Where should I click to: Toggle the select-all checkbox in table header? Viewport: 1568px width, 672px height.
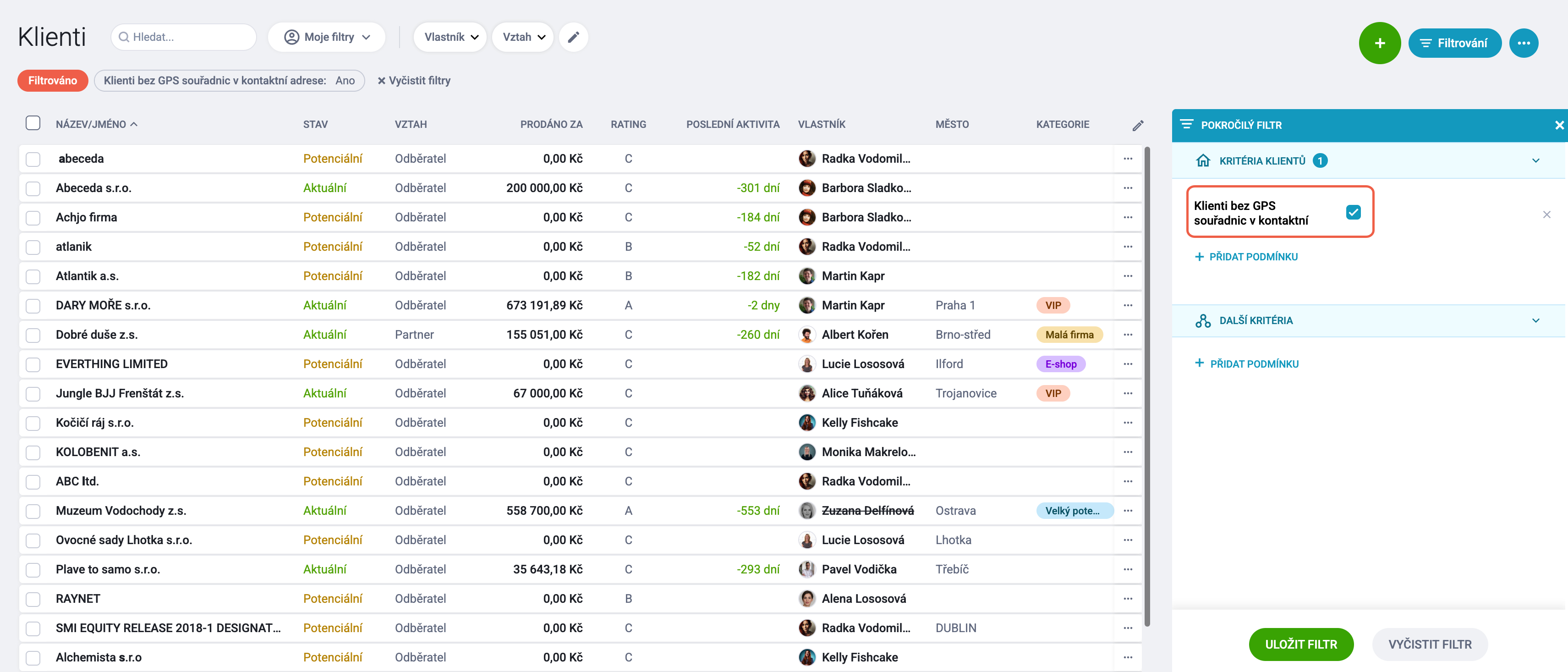(x=33, y=123)
